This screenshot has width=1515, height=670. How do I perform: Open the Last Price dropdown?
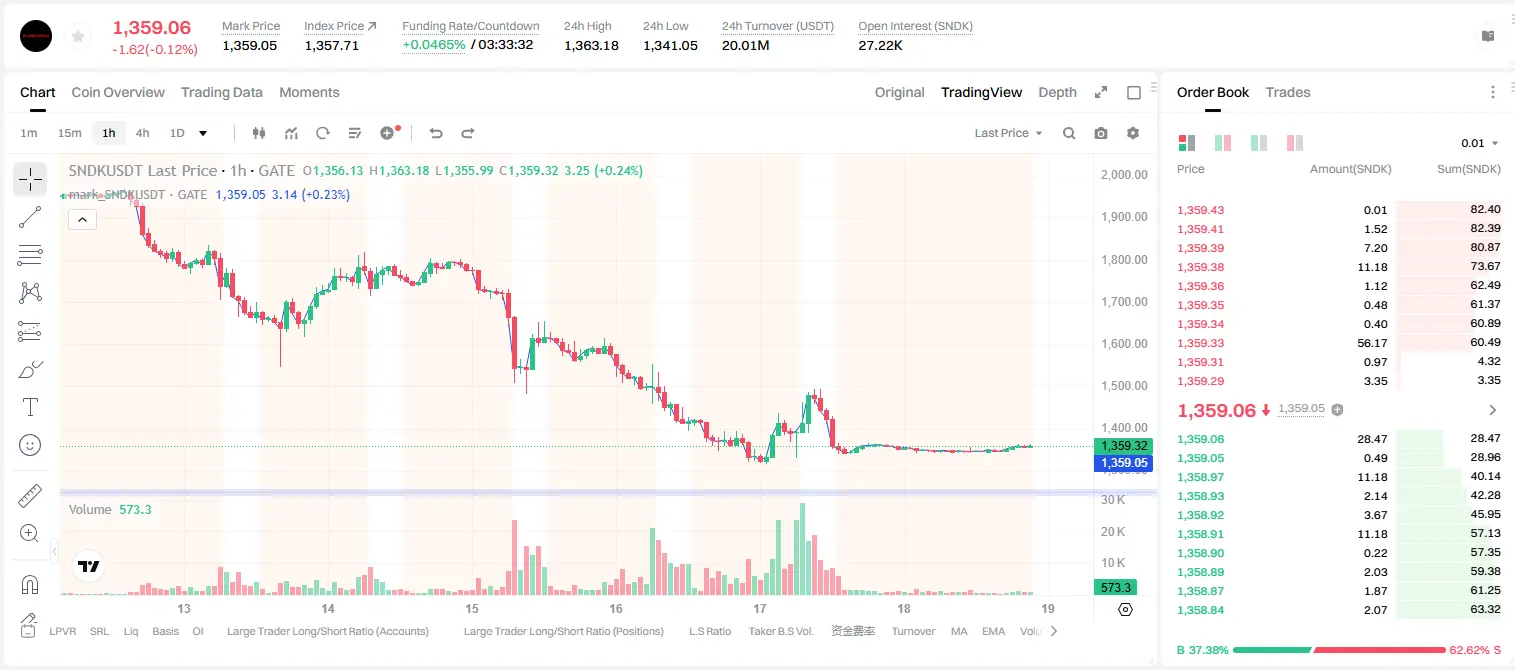(x=1008, y=133)
